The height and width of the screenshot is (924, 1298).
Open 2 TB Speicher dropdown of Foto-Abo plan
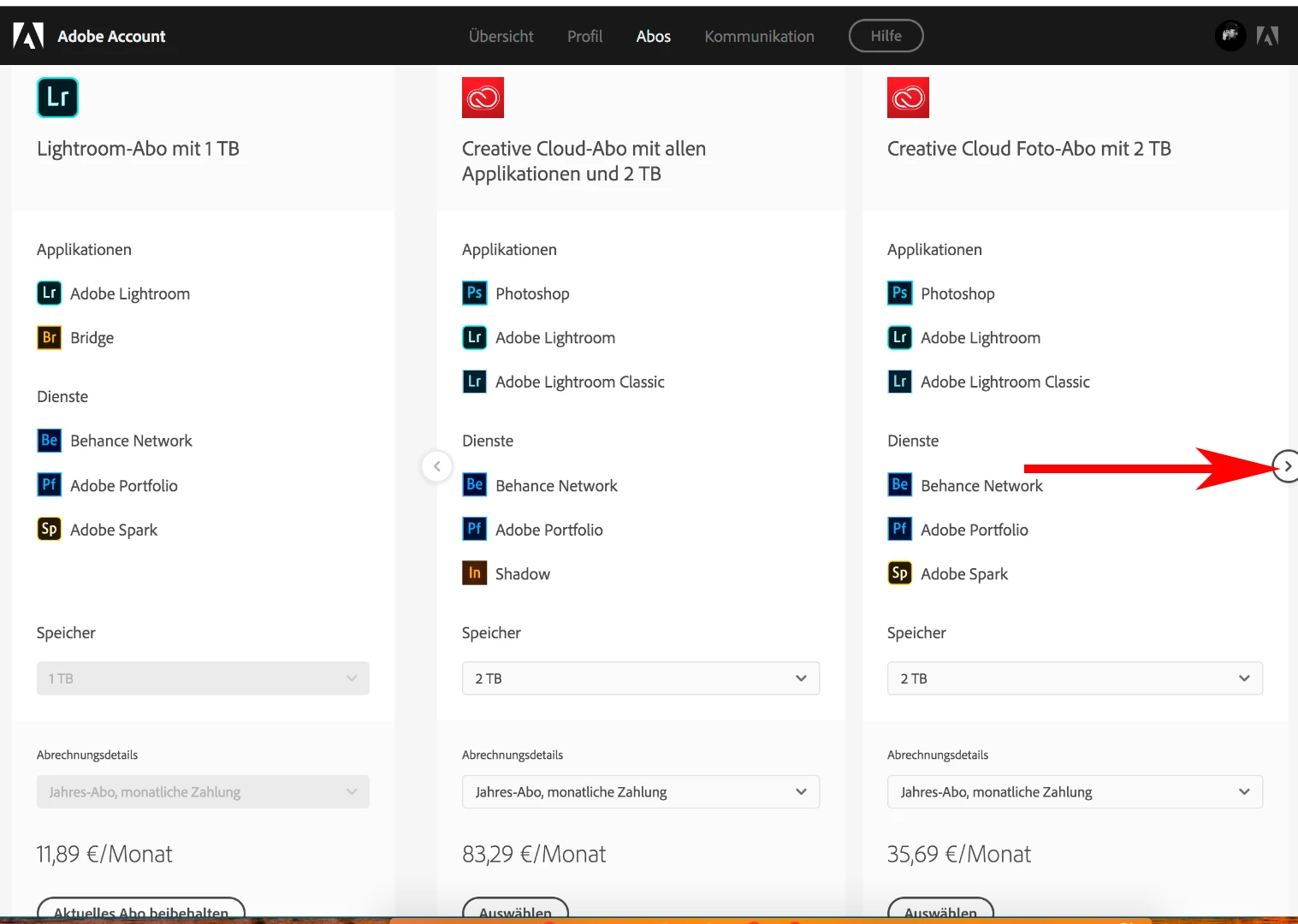tap(1075, 678)
